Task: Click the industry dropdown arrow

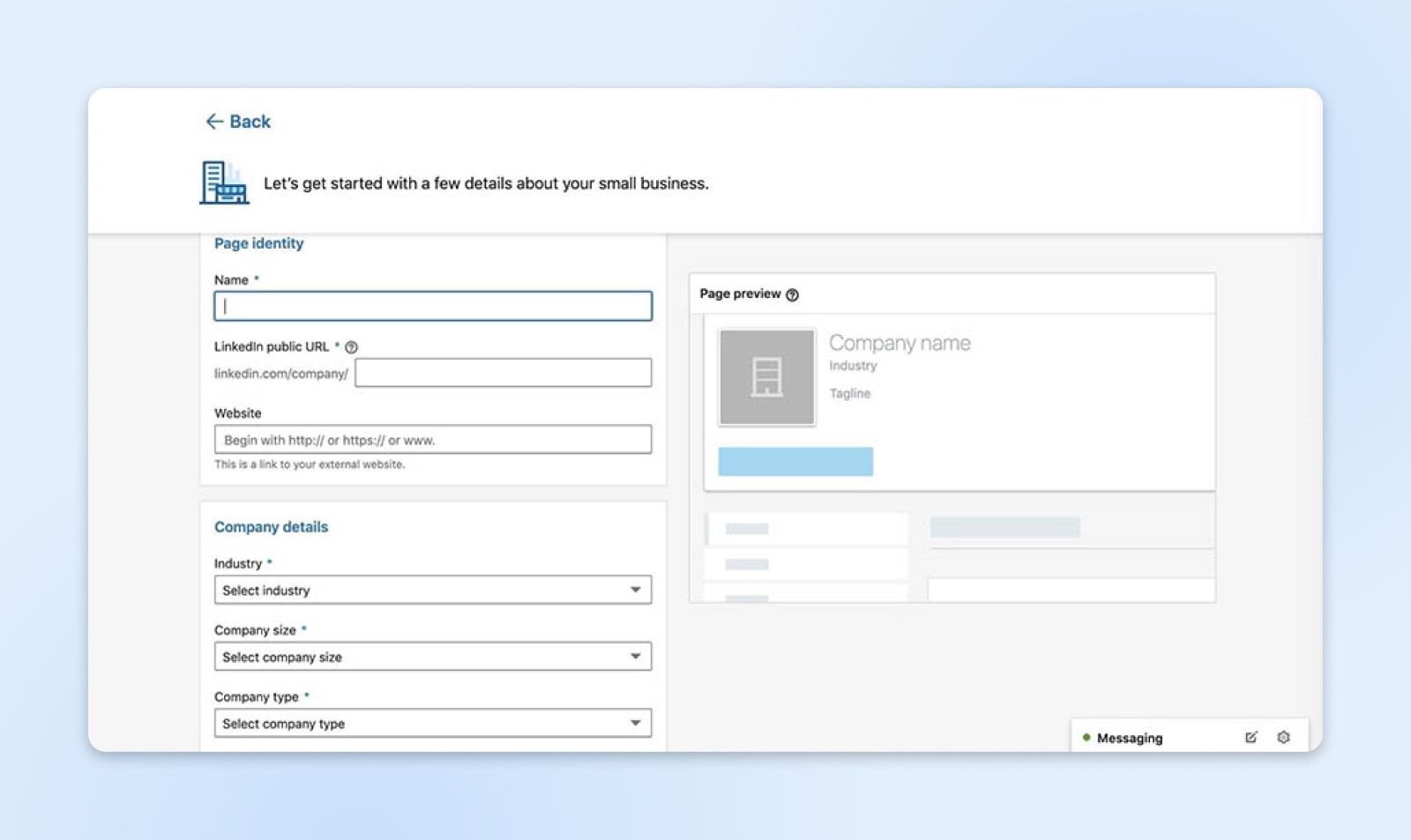Action: click(x=635, y=590)
